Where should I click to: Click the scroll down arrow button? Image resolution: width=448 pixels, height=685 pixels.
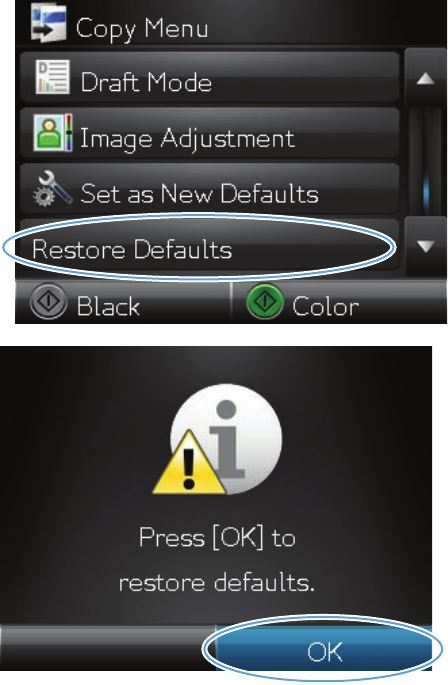click(x=425, y=246)
